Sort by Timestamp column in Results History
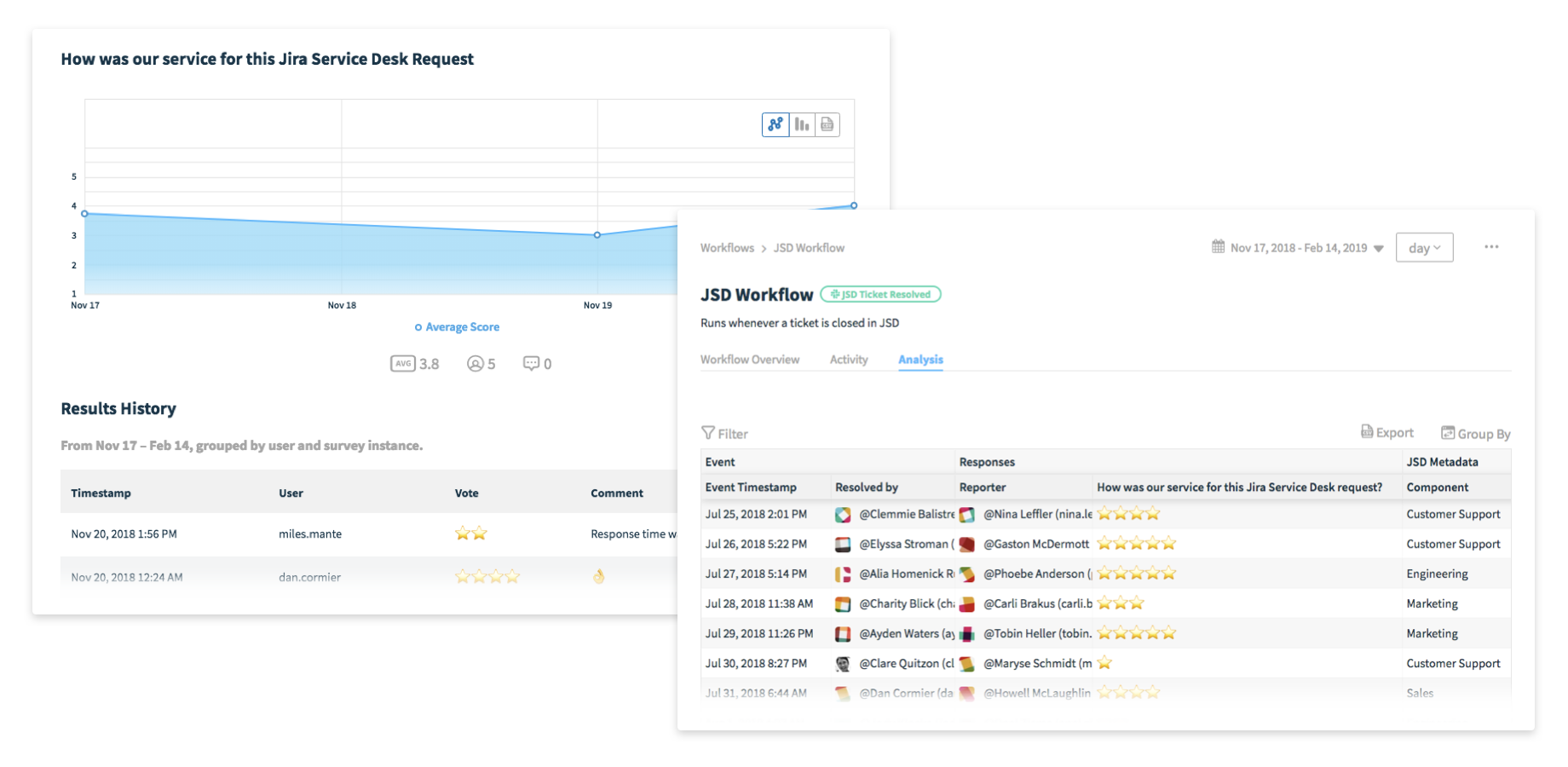The image size is (1568, 767). pyautogui.click(x=101, y=493)
